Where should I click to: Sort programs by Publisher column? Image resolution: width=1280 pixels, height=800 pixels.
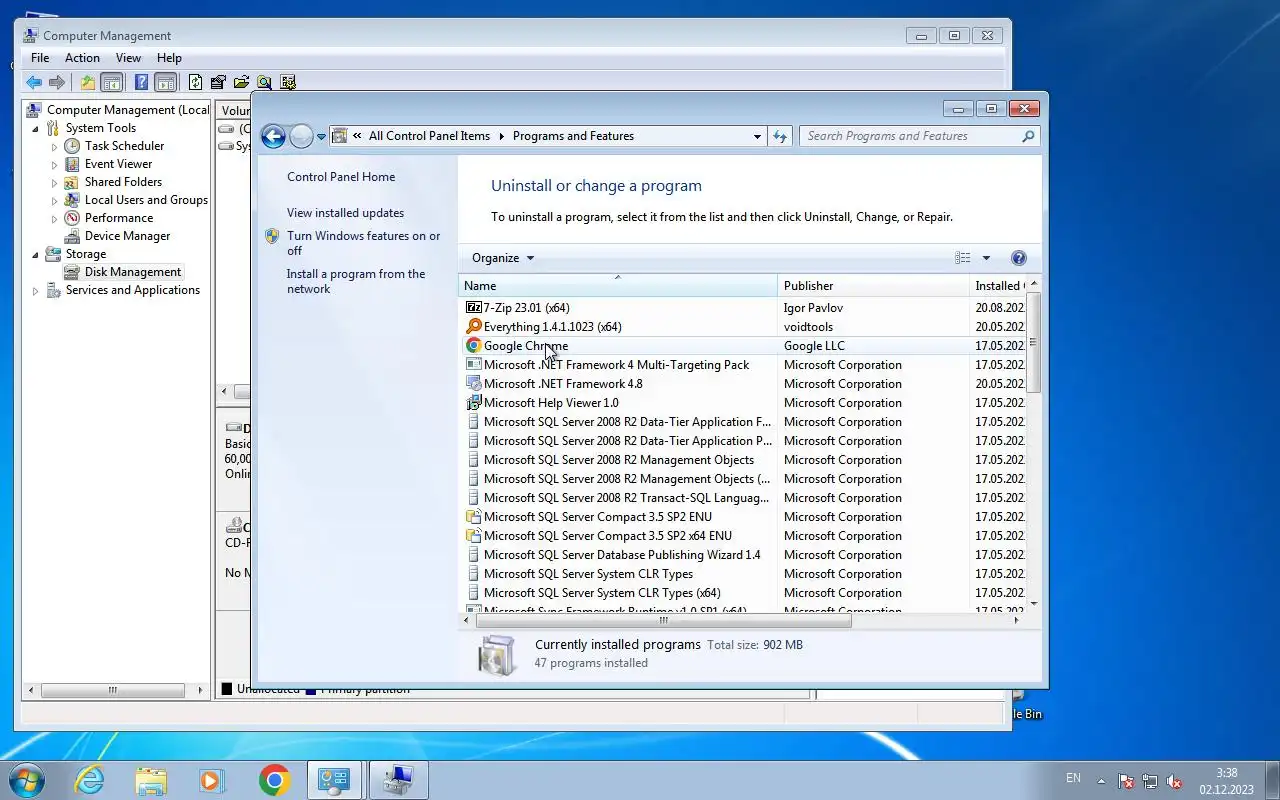tap(873, 286)
